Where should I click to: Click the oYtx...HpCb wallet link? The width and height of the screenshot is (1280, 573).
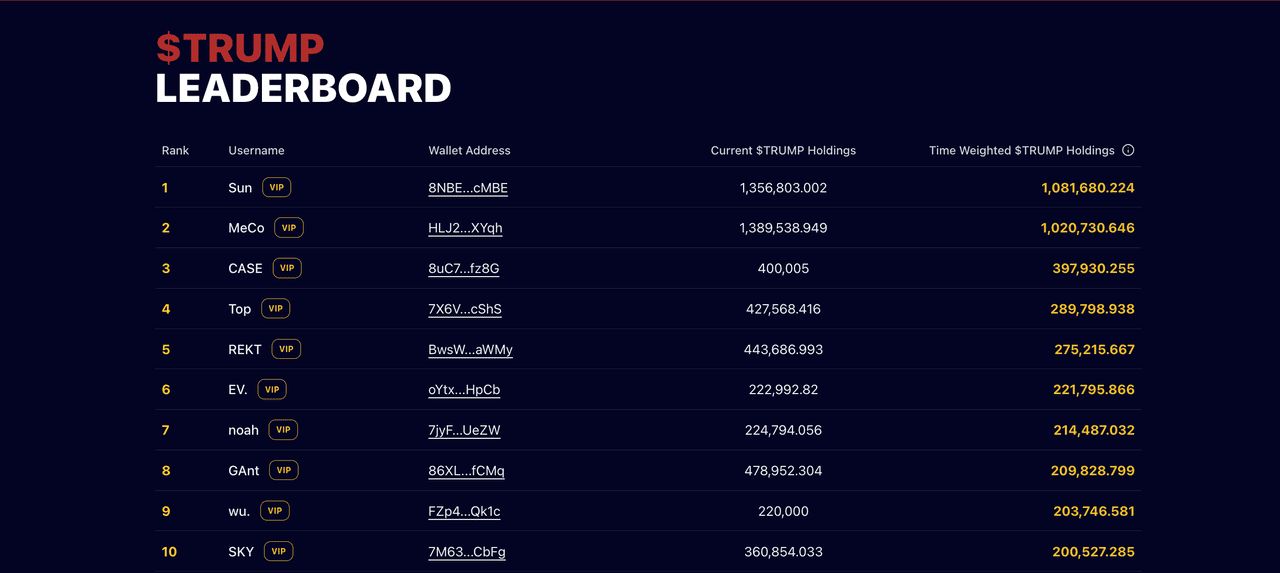pos(464,390)
